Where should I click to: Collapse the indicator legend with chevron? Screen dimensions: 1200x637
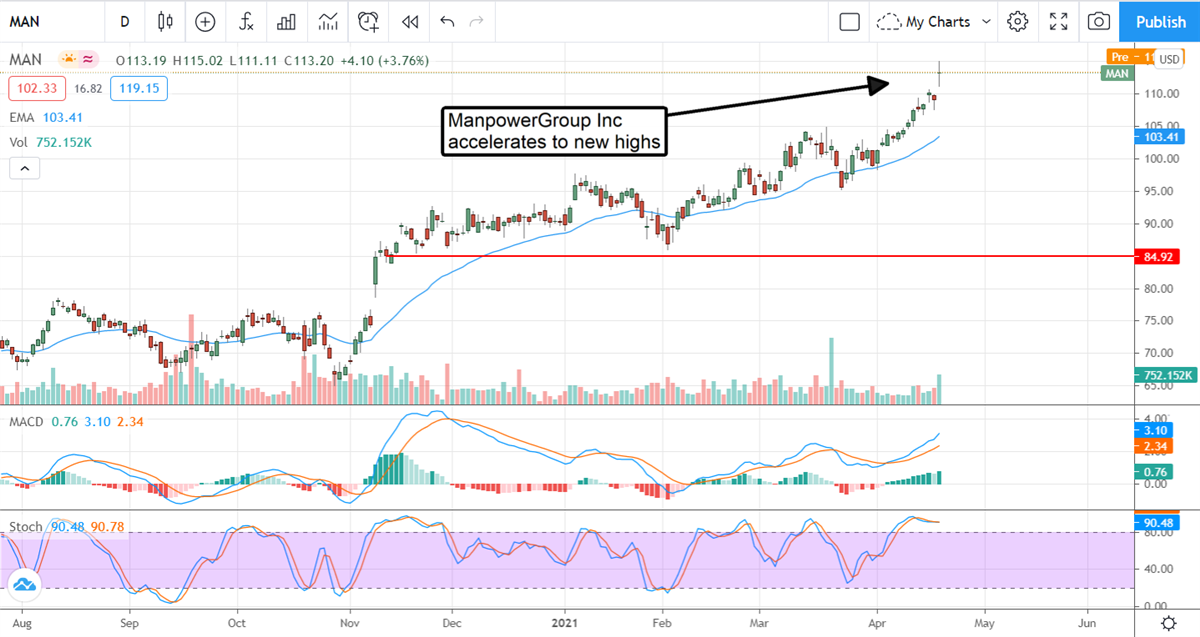click(x=24, y=169)
